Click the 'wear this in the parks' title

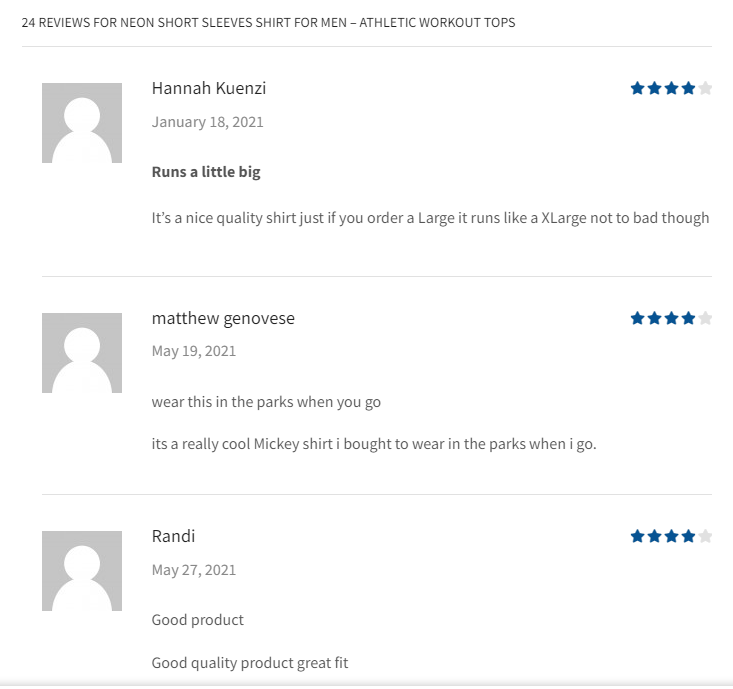tap(266, 402)
